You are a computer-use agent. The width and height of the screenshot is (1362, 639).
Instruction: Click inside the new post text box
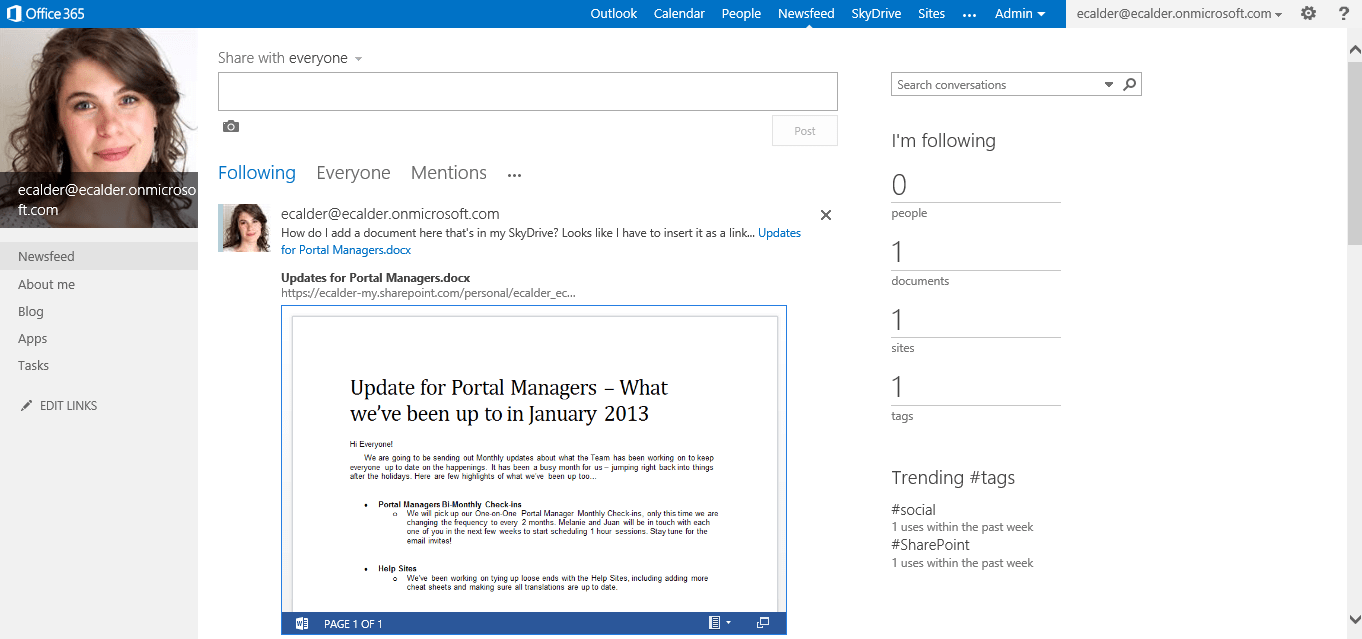point(528,92)
